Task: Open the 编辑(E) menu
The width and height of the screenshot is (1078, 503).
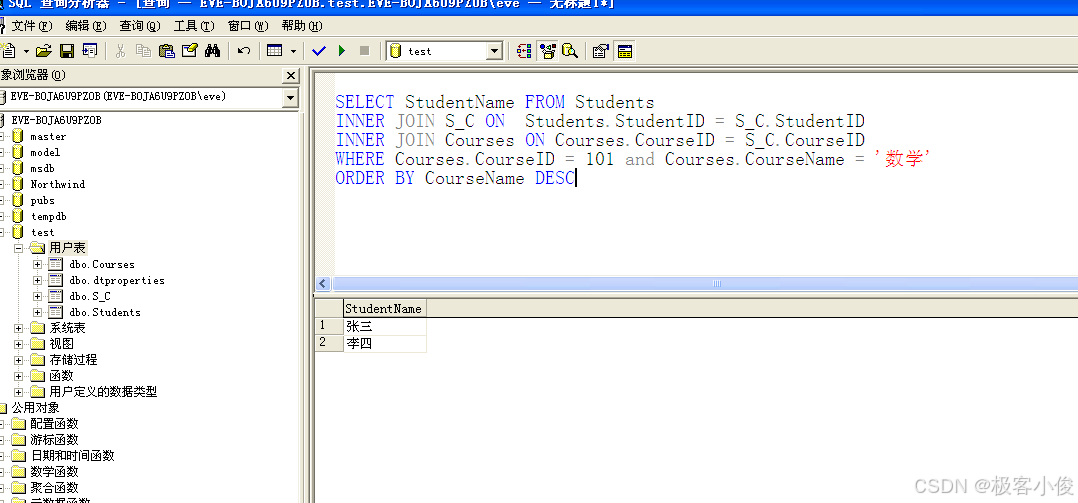Action: 86,26
